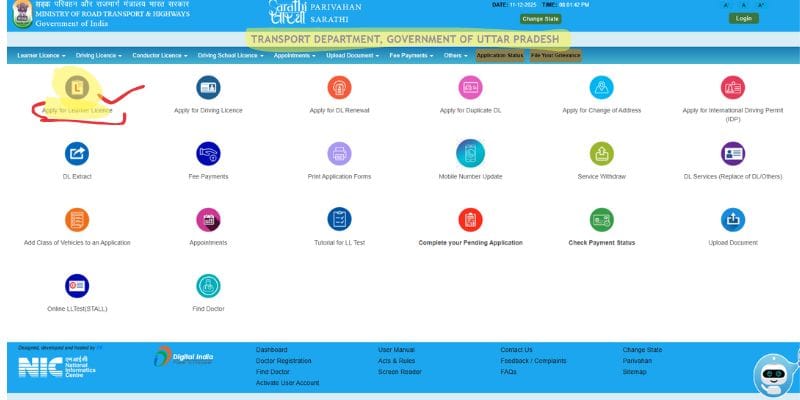Open the User Manual link
800x400 pixels.
396,350
